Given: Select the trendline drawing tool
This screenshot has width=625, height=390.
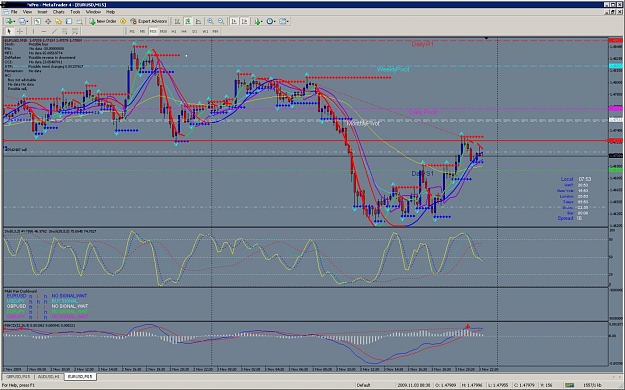Looking at the screenshot, I should pyautogui.click(x=54, y=31).
